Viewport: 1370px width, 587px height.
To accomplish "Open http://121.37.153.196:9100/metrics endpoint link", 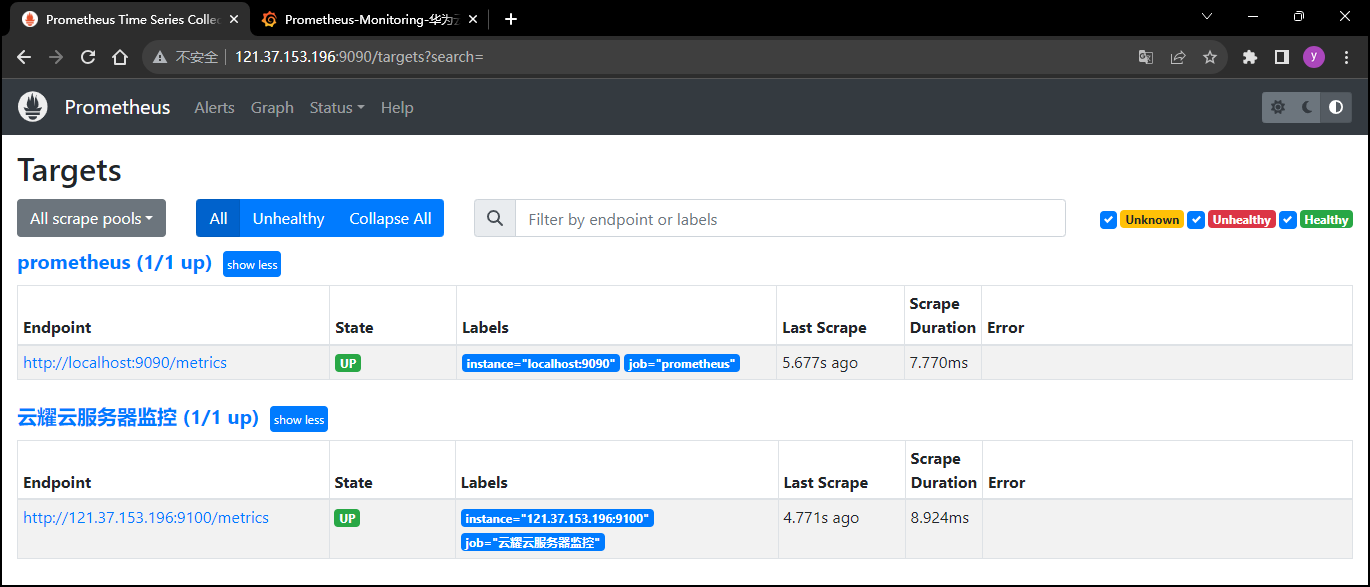I will click(x=146, y=517).
